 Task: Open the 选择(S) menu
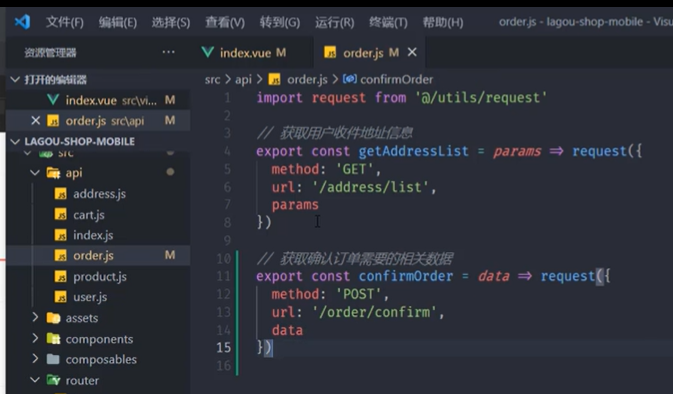[x=171, y=22]
